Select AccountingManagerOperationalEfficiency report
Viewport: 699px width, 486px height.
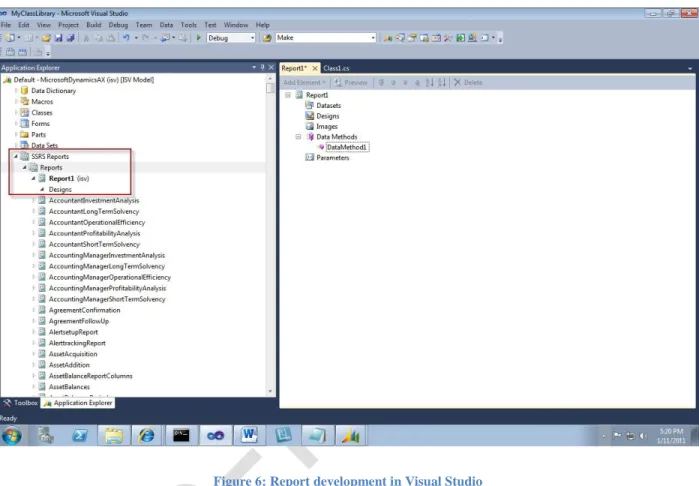pos(110,277)
